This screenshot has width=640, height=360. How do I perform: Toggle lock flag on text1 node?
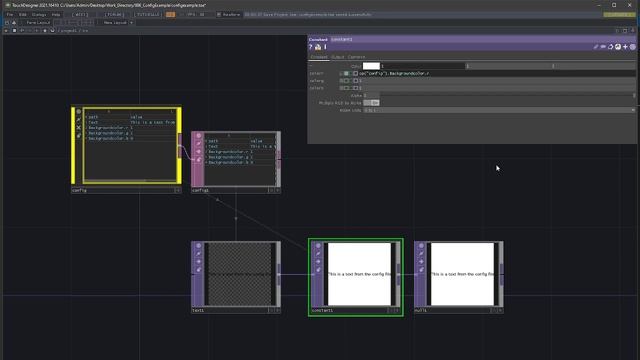198,270
